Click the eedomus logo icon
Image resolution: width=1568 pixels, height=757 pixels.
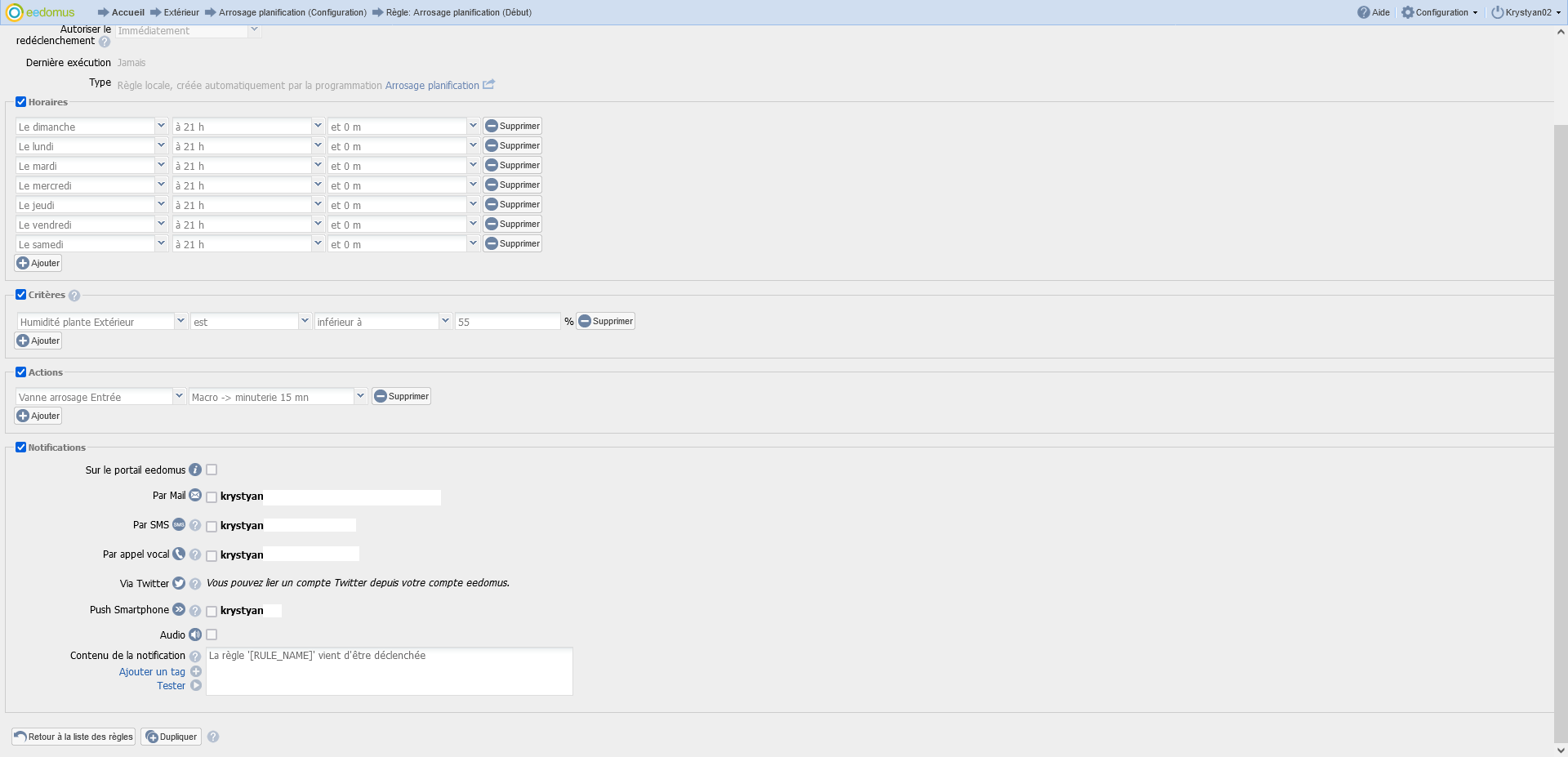(14, 12)
